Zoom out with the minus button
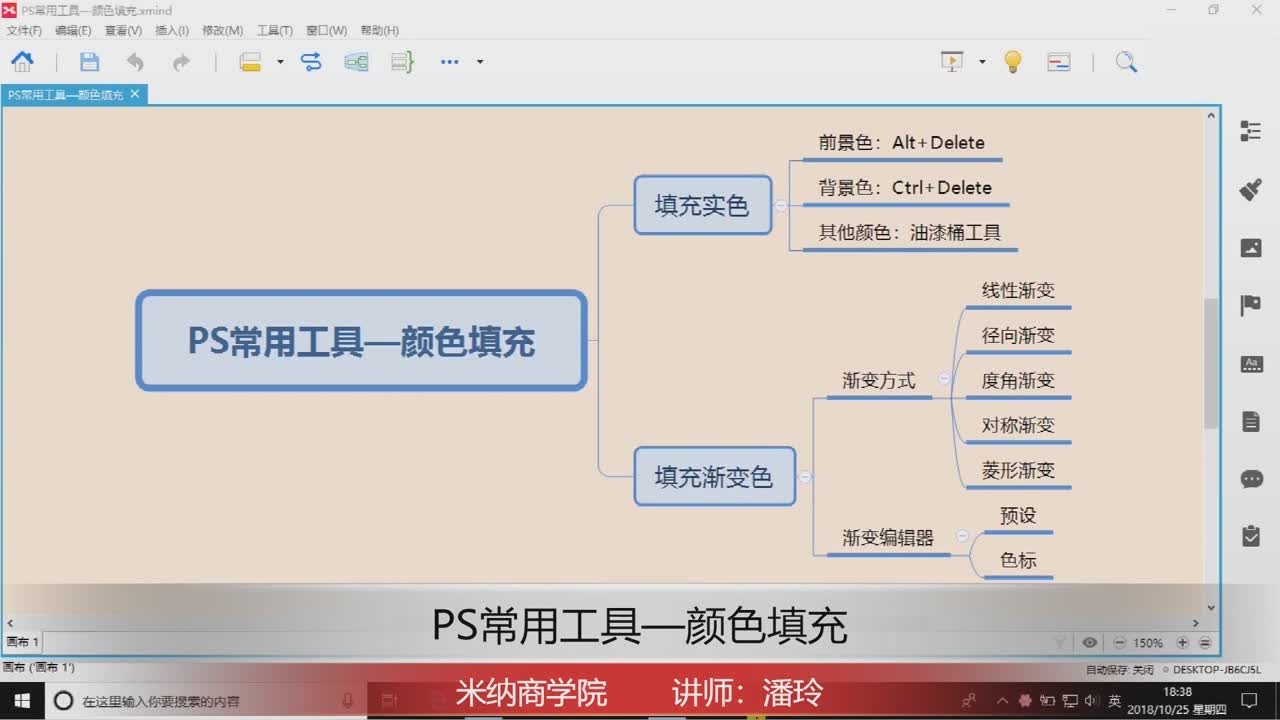Screen dimensions: 1280x720 (x=1120, y=643)
